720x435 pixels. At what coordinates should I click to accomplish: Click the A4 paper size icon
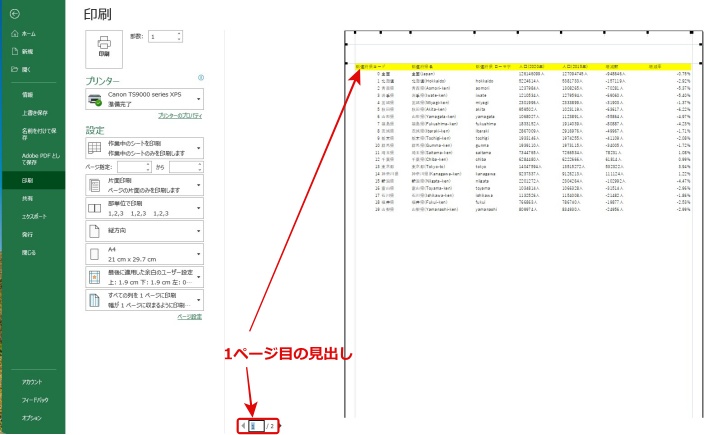tap(95, 254)
